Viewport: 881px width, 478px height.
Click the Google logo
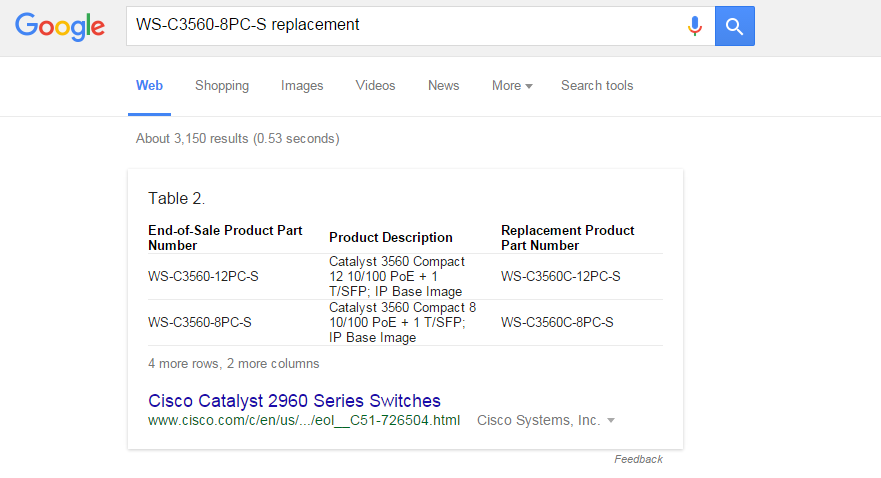pos(60,27)
